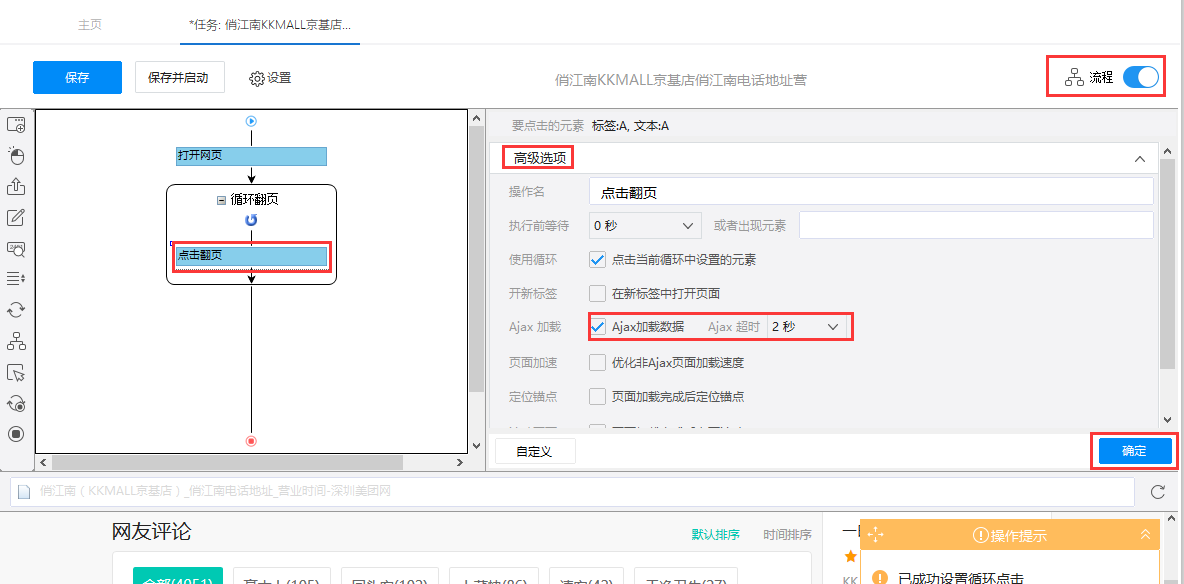
Task: Click the 要点击的元素 标签:A, 文本:A text
Action: [x=590, y=126]
